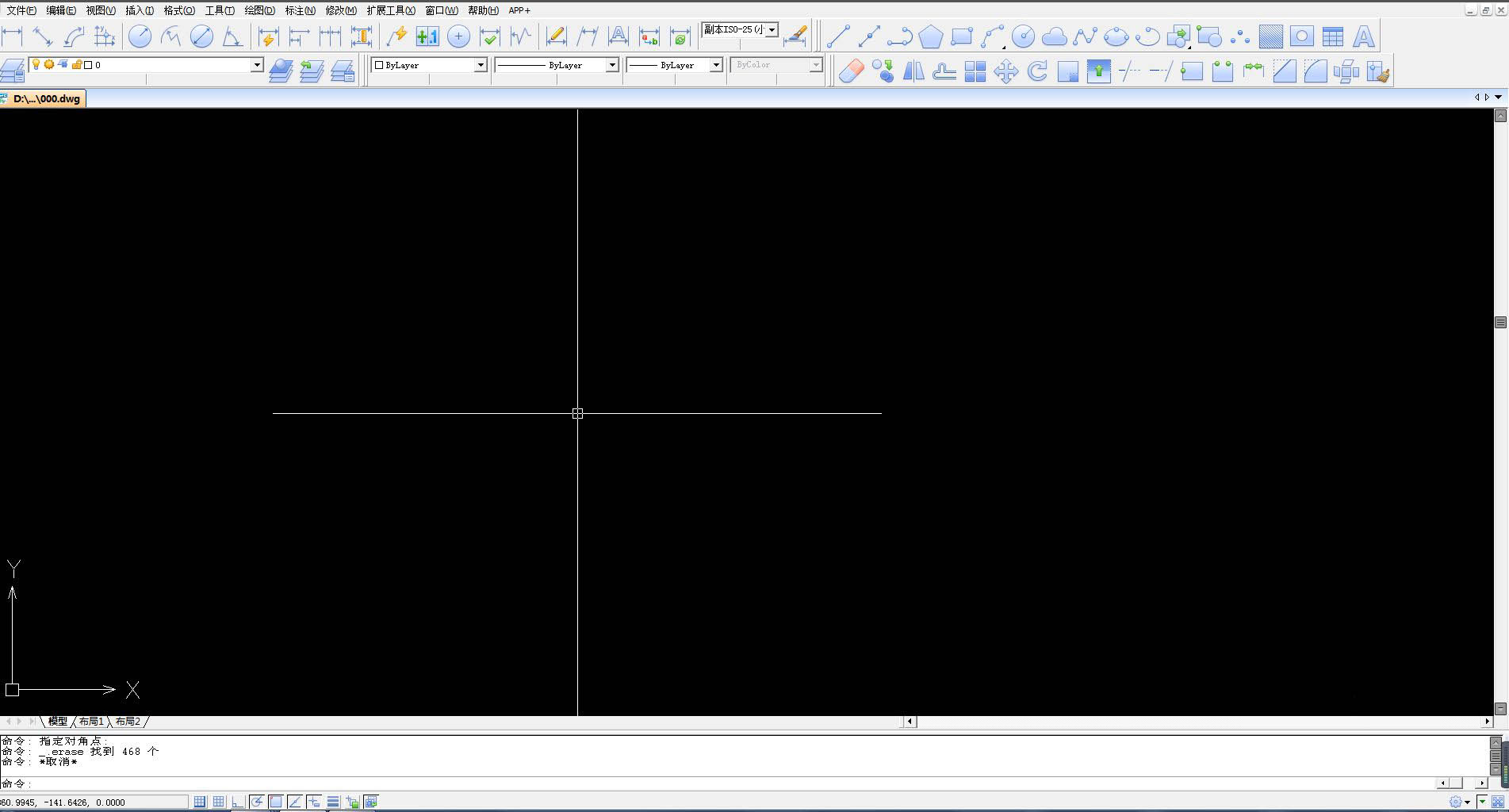Select the Hatch tool
This screenshot has height=812, width=1509.
click(1271, 36)
